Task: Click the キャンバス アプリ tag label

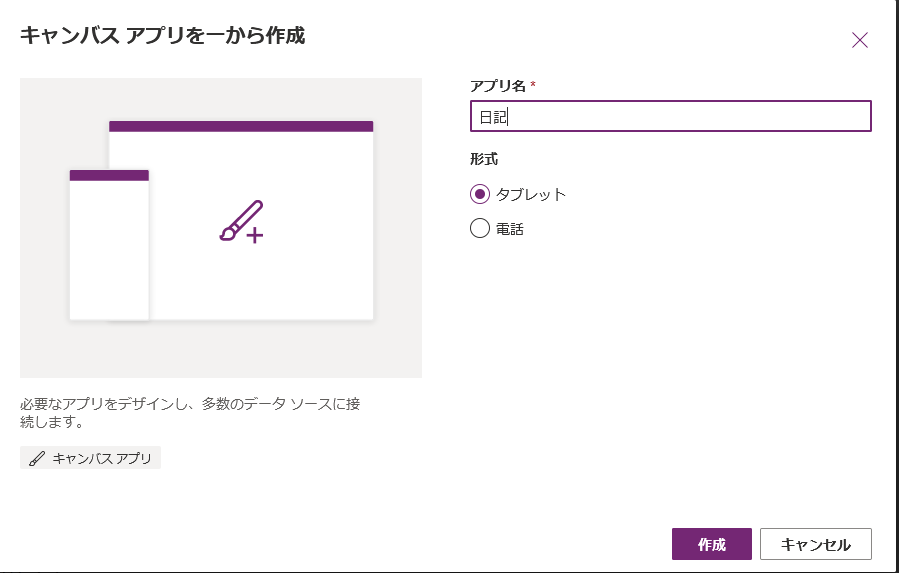Action: click(102, 459)
